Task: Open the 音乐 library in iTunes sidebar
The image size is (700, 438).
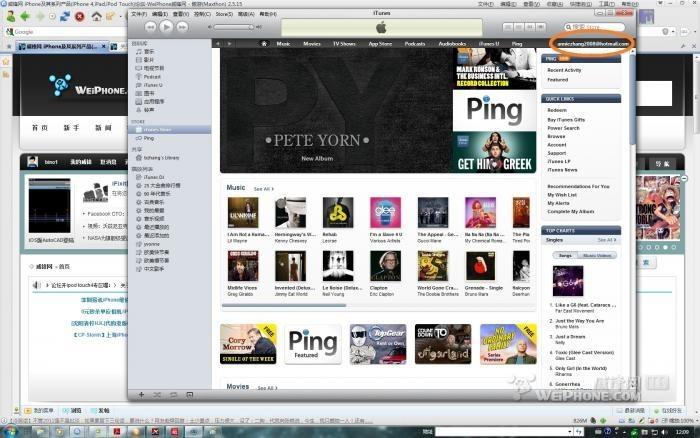Action: (x=149, y=52)
